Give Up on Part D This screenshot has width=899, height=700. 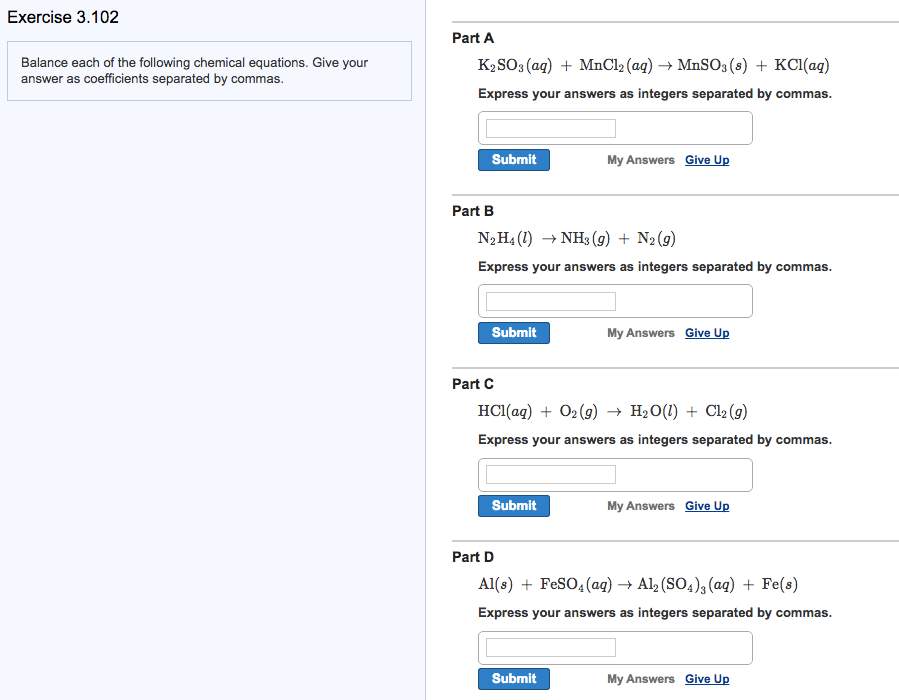tap(707, 678)
